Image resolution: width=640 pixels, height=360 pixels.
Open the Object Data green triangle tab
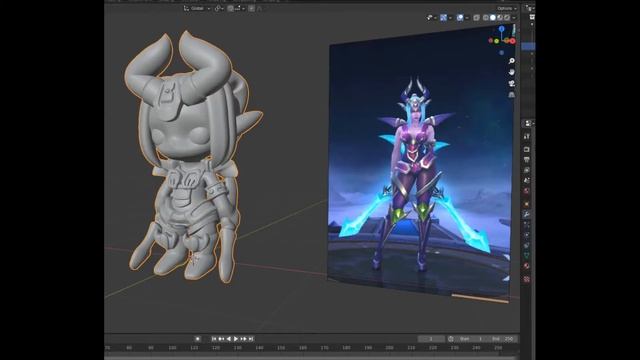[527, 256]
